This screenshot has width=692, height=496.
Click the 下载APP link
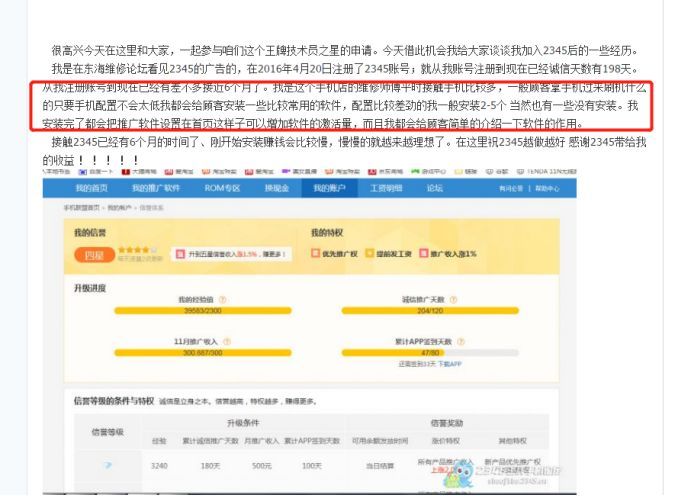(450, 364)
